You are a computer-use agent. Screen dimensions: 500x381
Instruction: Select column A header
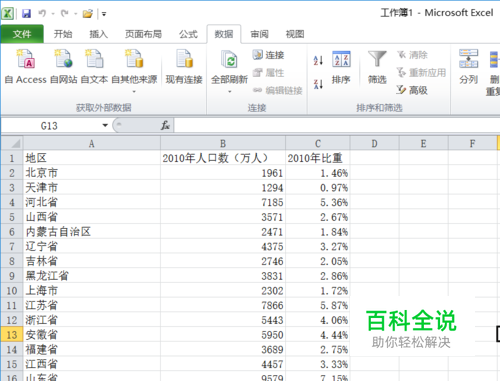(92, 144)
